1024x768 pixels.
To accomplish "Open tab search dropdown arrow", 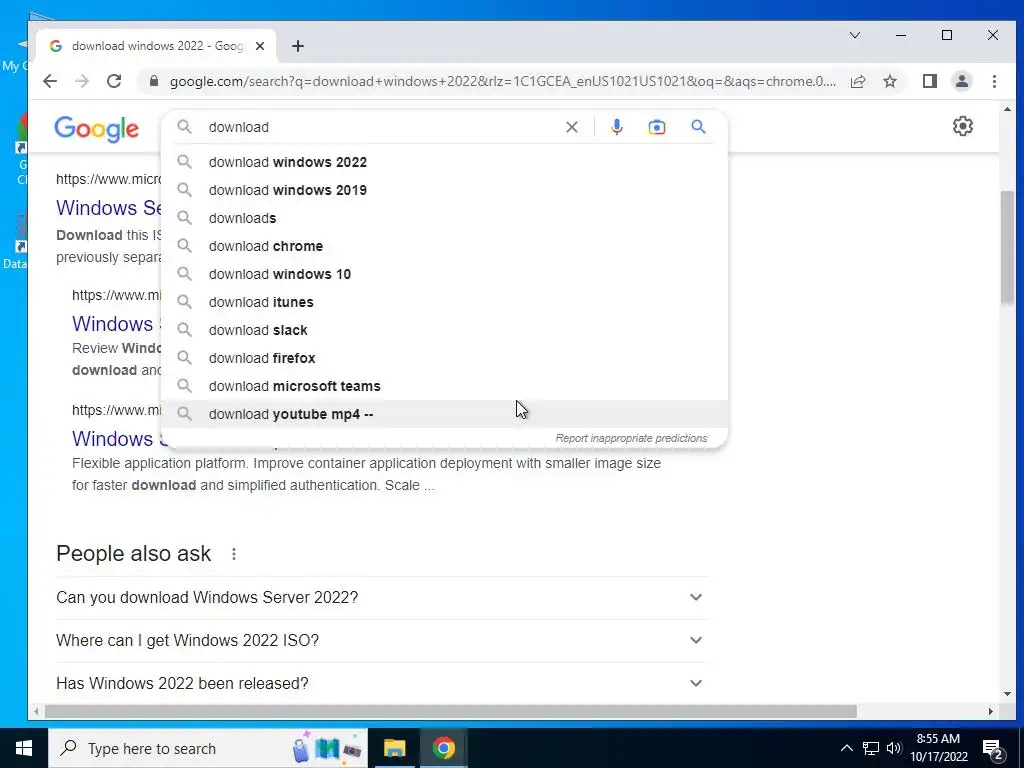I will 854,35.
